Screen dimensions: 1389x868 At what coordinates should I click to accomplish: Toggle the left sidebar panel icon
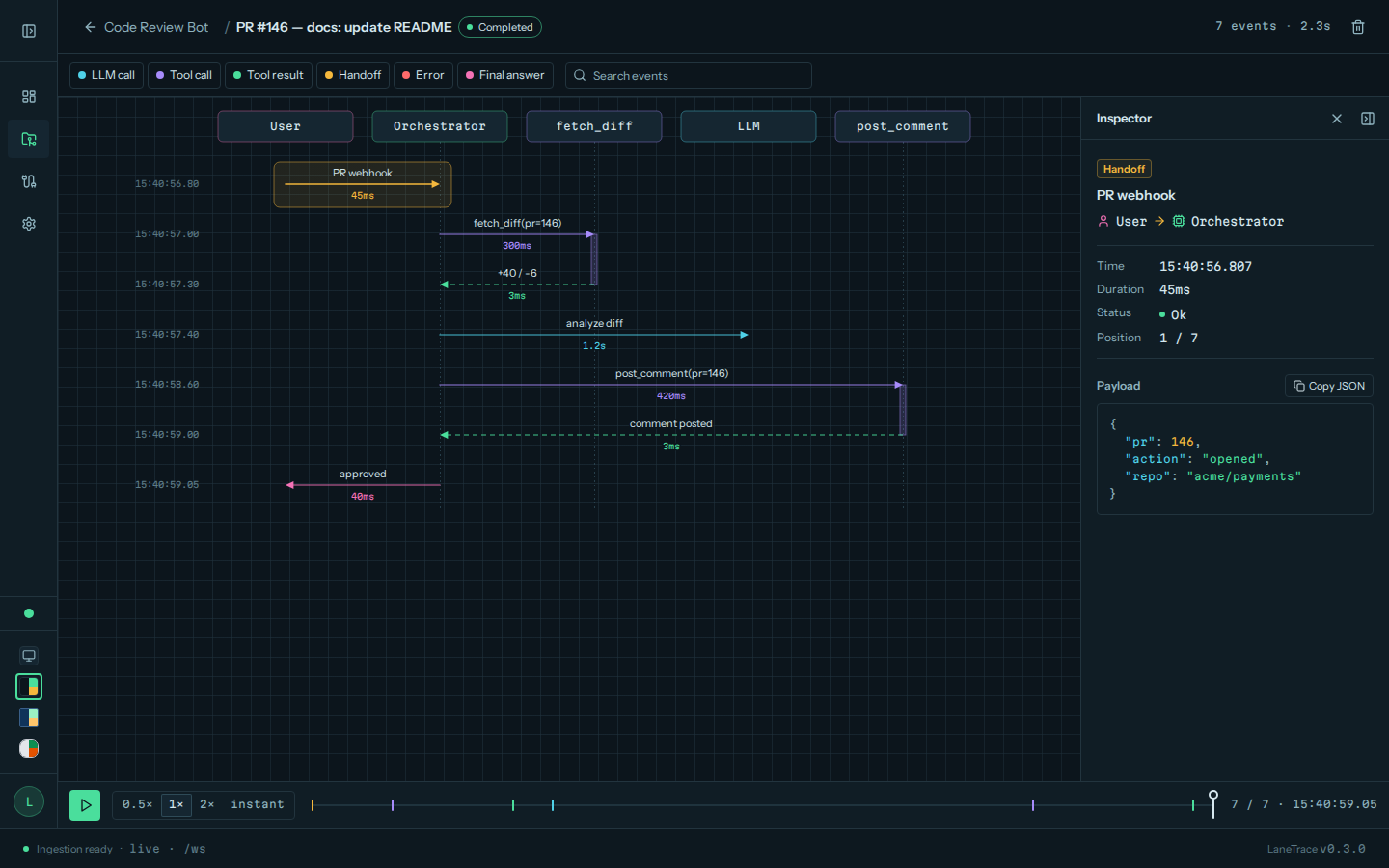click(x=29, y=31)
